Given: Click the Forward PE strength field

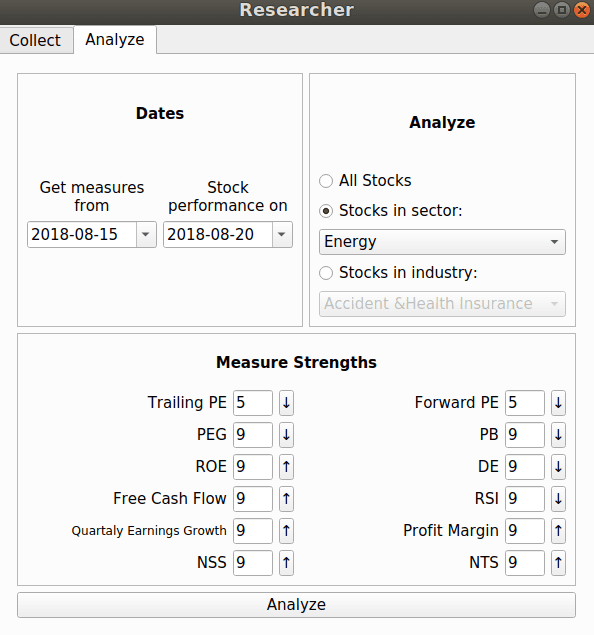Looking at the screenshot, I should tap(525, 403).
